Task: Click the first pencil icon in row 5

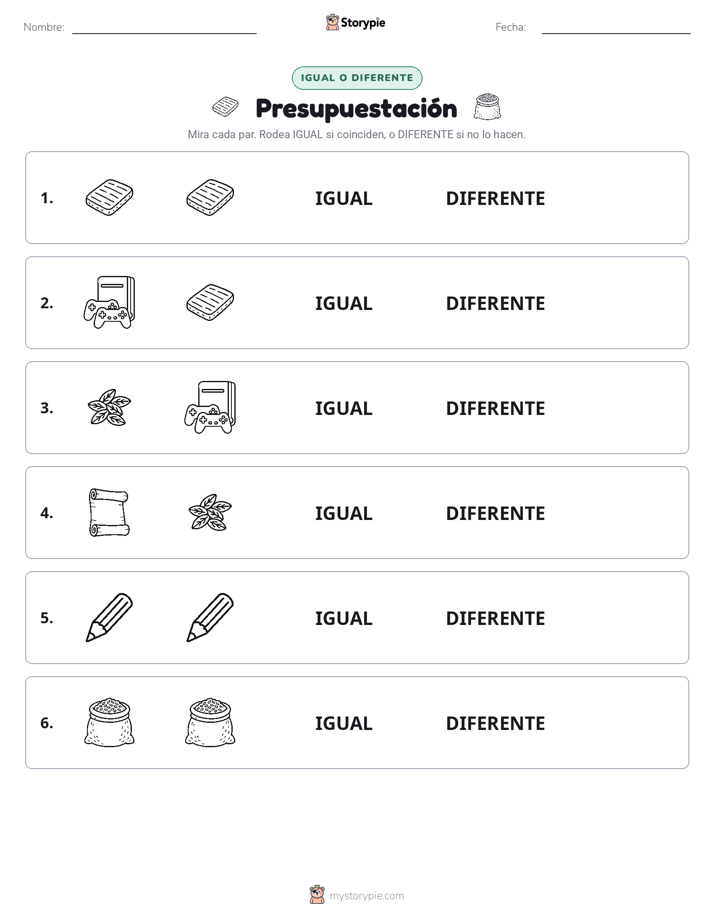Action: tap(109, 618)
